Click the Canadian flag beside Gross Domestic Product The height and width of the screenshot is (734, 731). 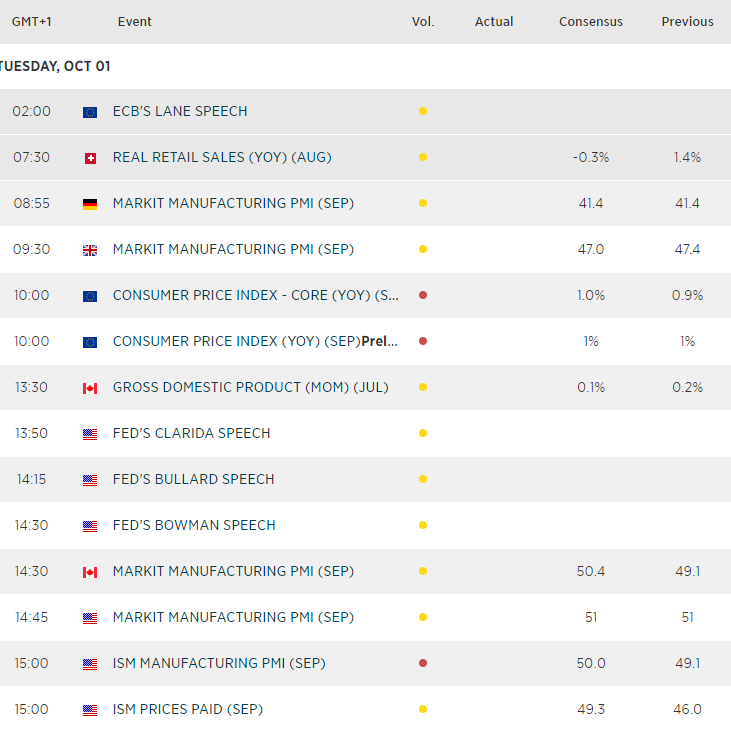pyautogui.click(x=90, y=388)
